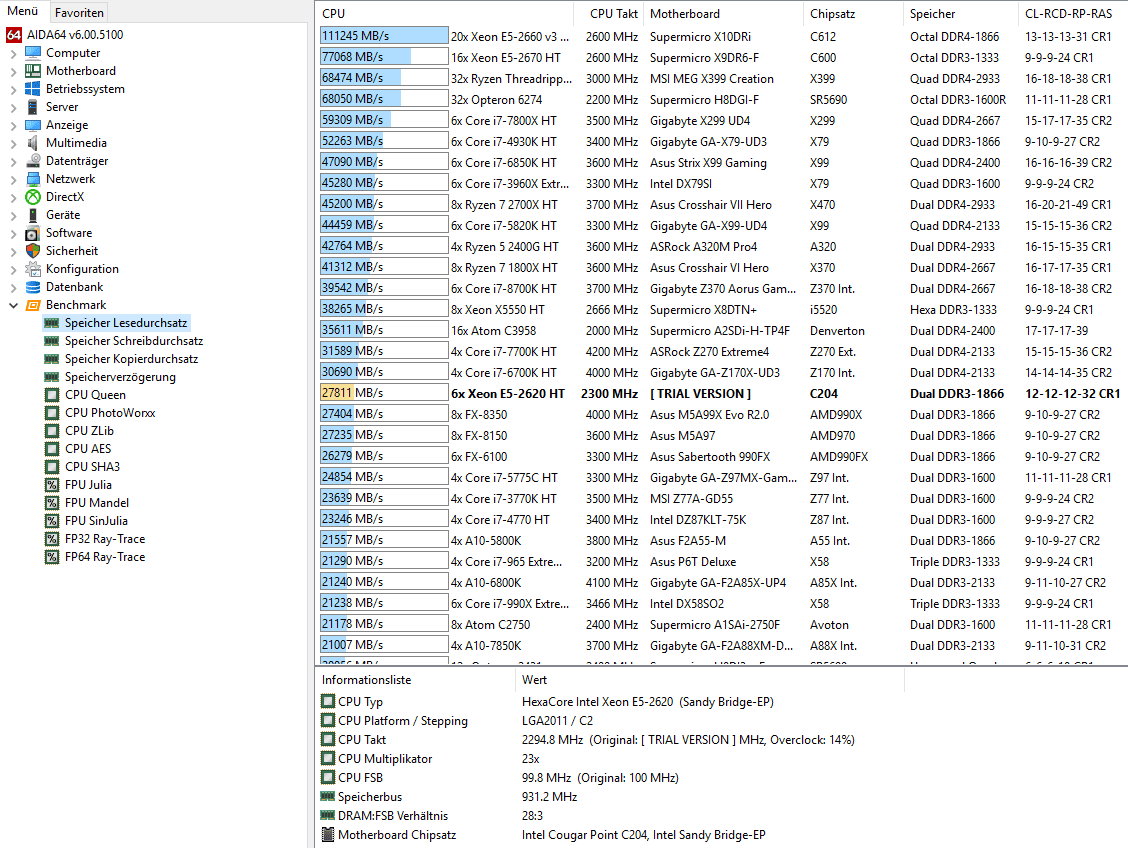This screenshot has width=1128, height=848.
Task: Switch to the Menü tab
Action: click(22, 12)
